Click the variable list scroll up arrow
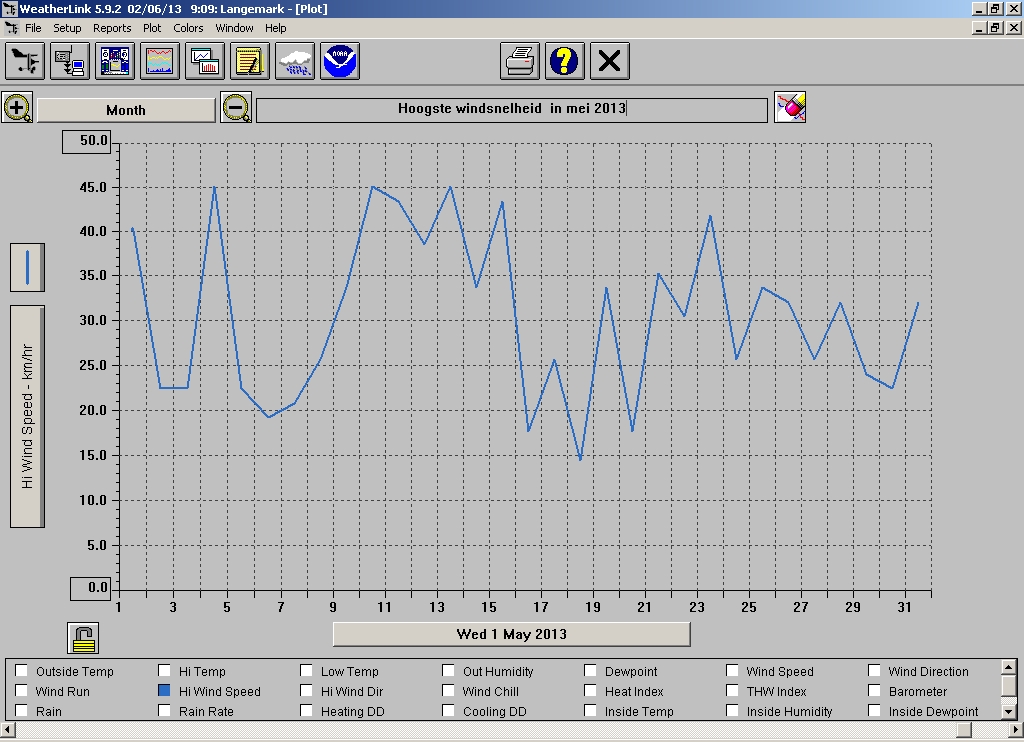This screenshot has width=1024, height=742. coord(1008,667)
